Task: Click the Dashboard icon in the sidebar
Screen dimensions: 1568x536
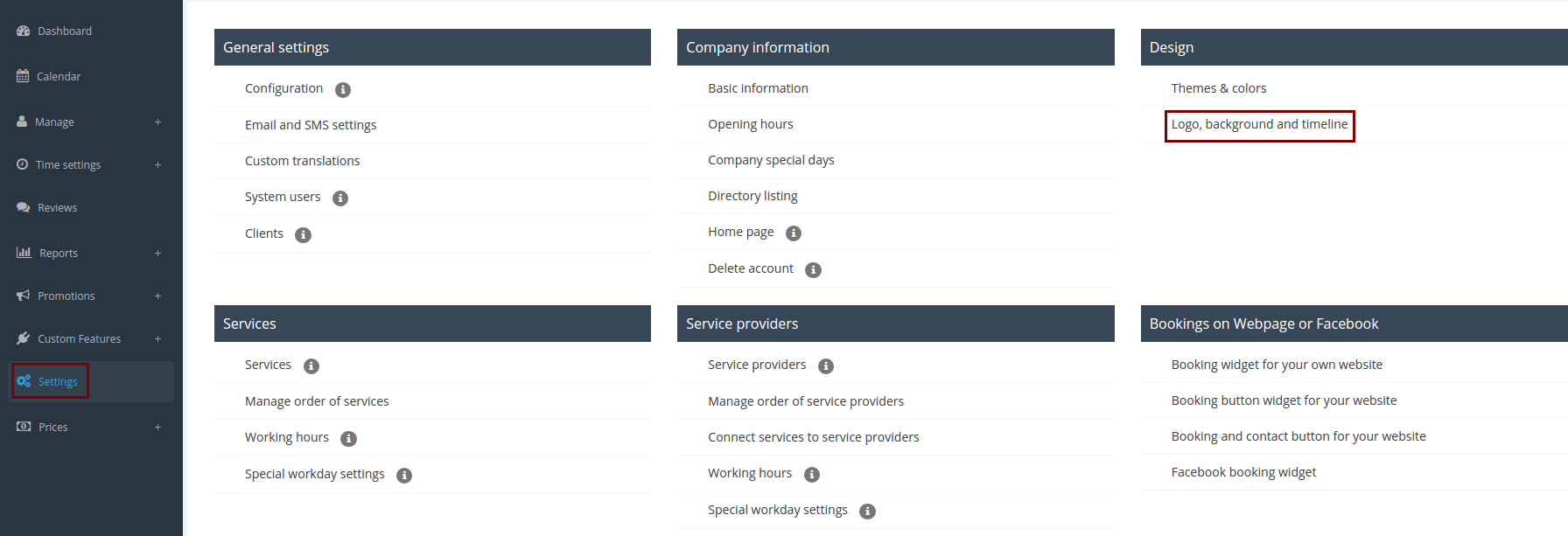Action: tap(24, 31)
